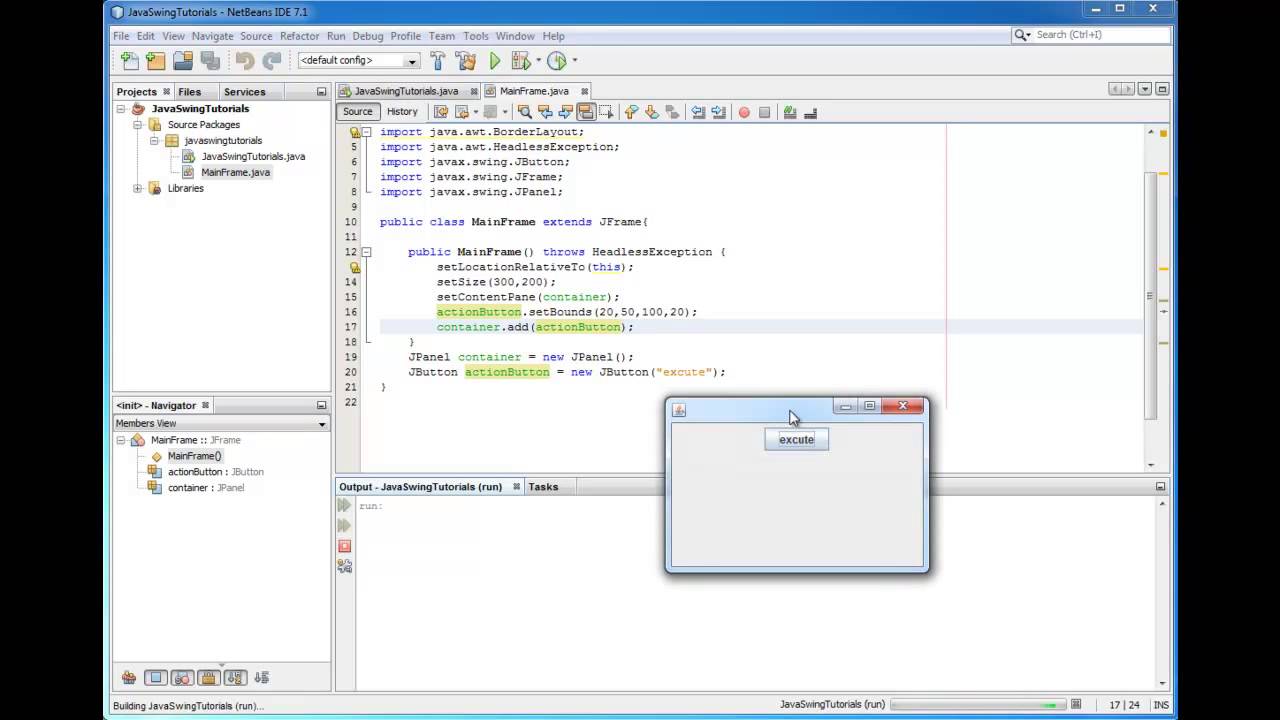Collapse the javaswingtutorials package node

tap(155, 141)
